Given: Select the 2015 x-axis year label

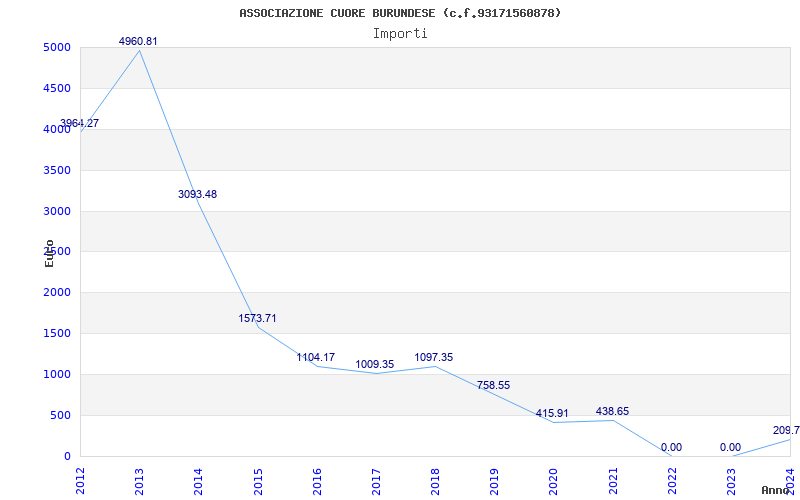Looking at the screenshot, I should pyautogui.click(x=258, y=481).
